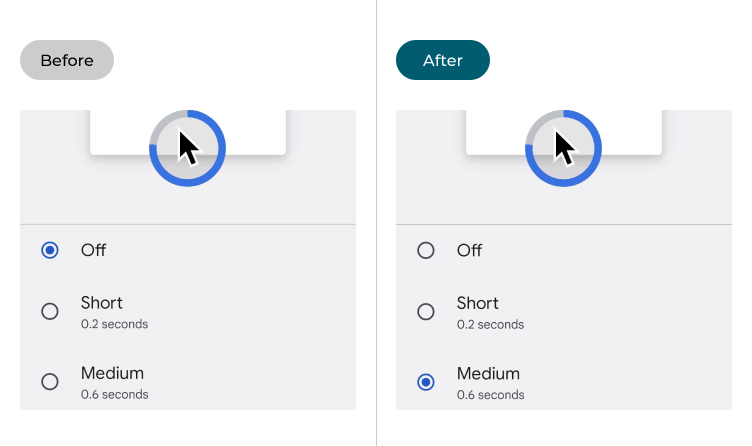Click the teal After label pill

[x=443, y=60]
